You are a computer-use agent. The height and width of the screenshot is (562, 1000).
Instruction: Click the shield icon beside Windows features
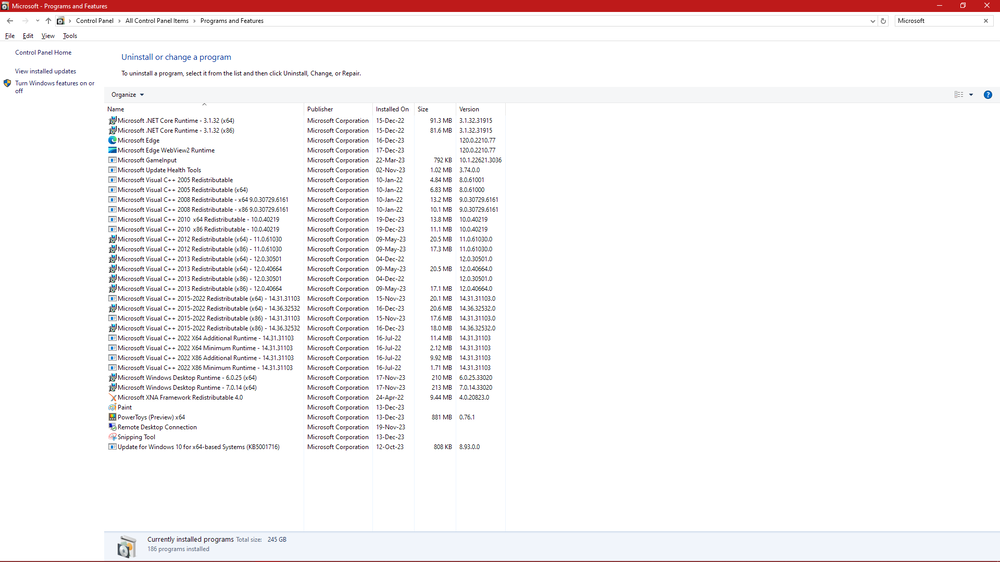pos(7,84)
